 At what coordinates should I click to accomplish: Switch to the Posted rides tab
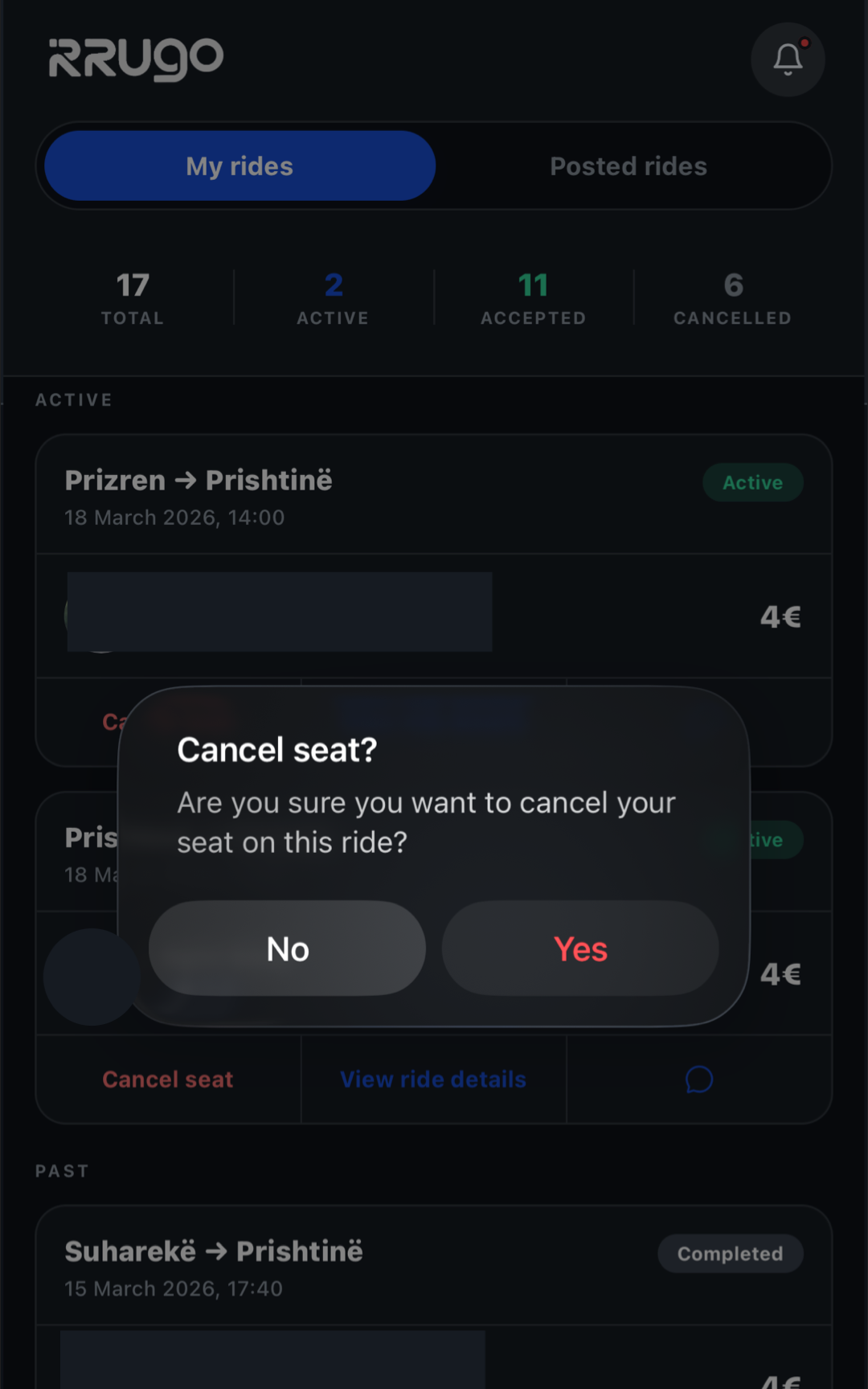(x=628, y=166)
